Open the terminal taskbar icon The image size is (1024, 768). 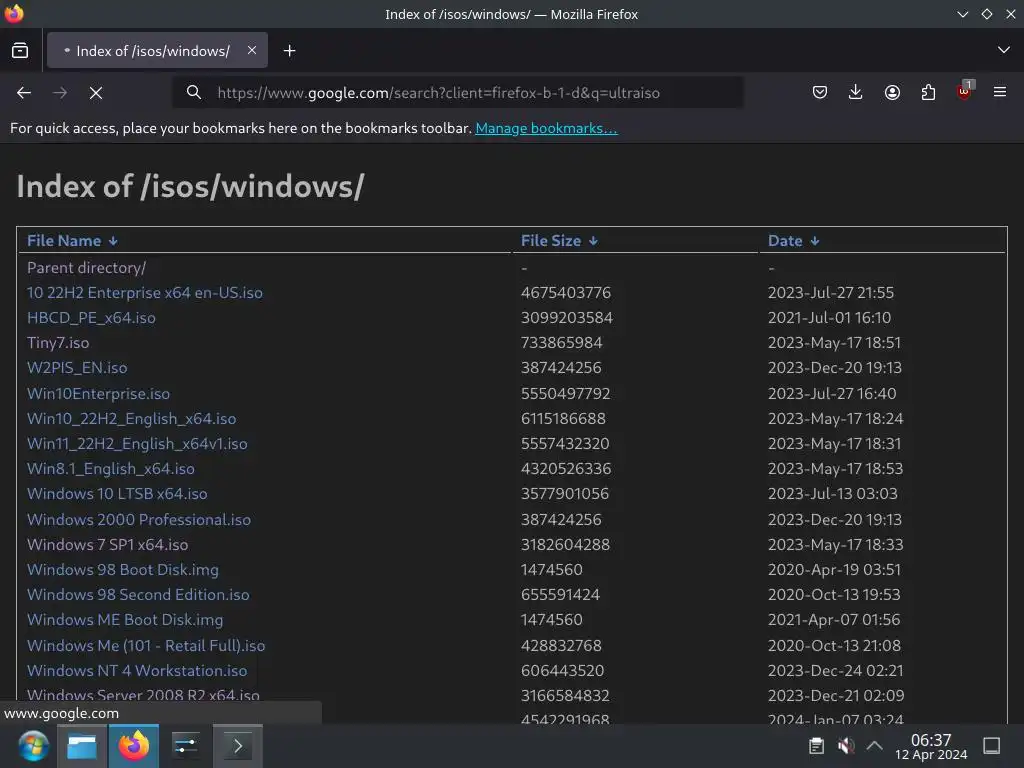[x=238, y=746]
